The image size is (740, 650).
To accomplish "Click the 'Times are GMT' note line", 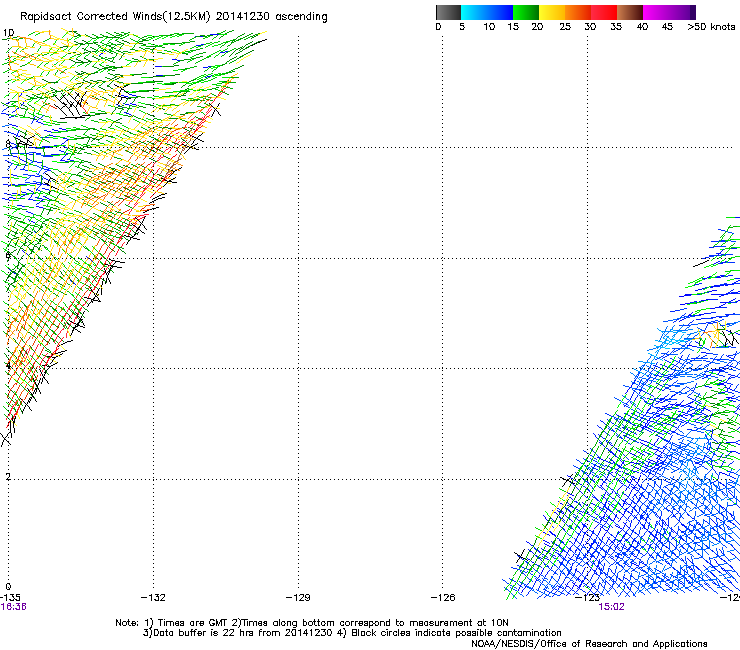I will [x=312, y=623].
